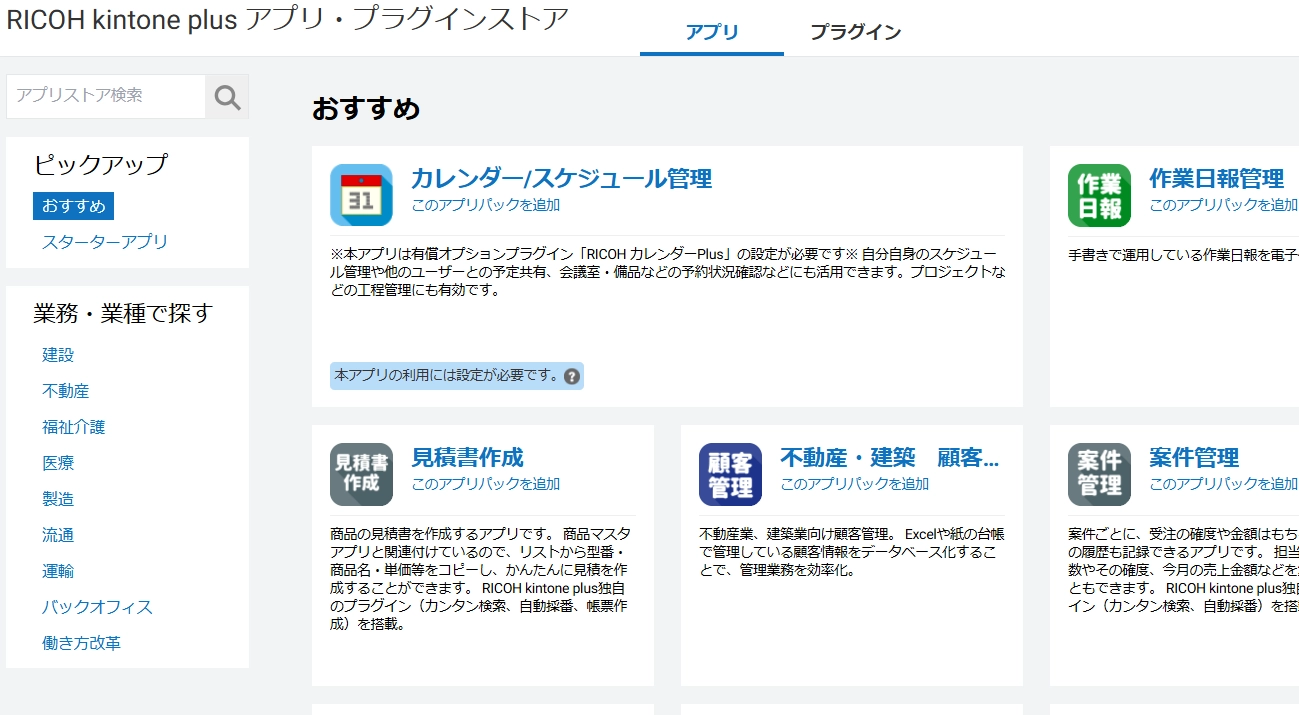Viewport: 1299px width, 715px height.
Task: Add the 不動産・建築 顧客 app pack
Action: (x=854, y=484)
